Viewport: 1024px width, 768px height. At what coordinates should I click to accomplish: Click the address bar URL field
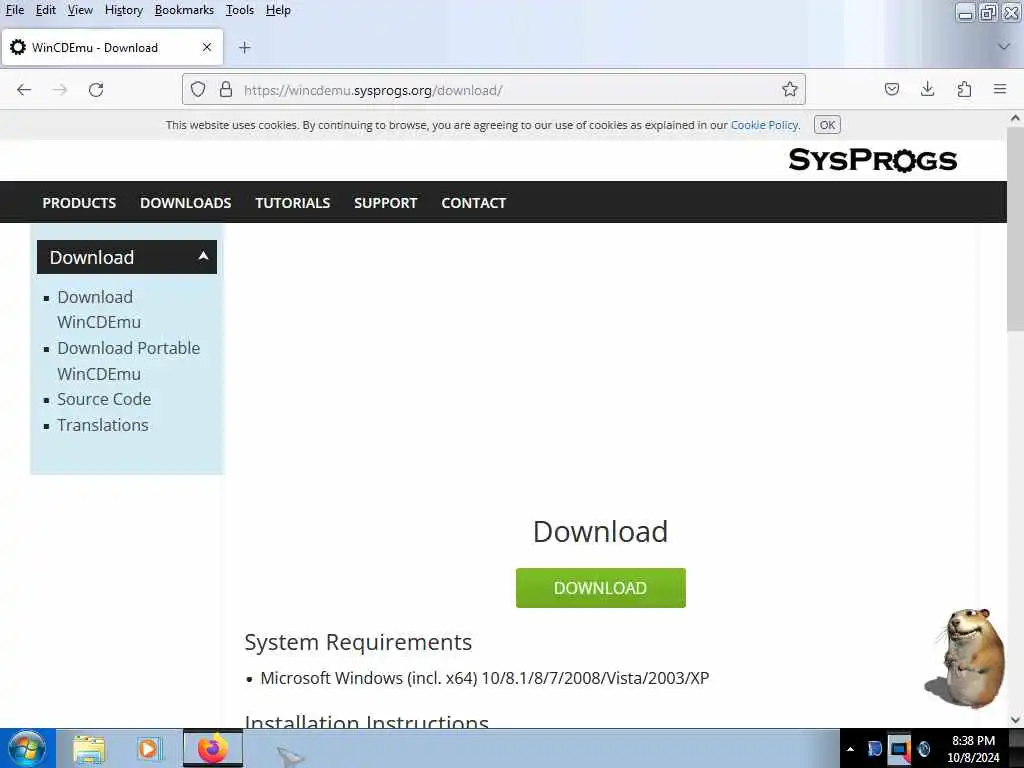point(494,89)
